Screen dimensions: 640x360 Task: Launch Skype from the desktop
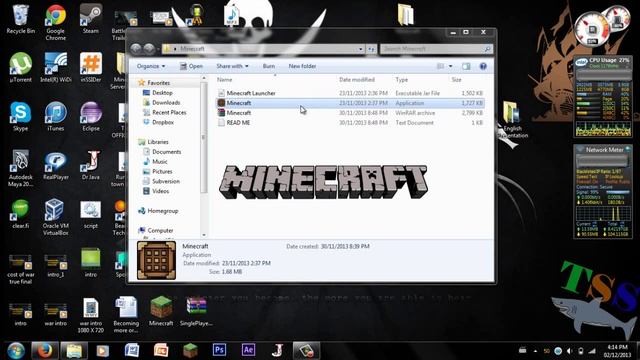pos(20,116)
